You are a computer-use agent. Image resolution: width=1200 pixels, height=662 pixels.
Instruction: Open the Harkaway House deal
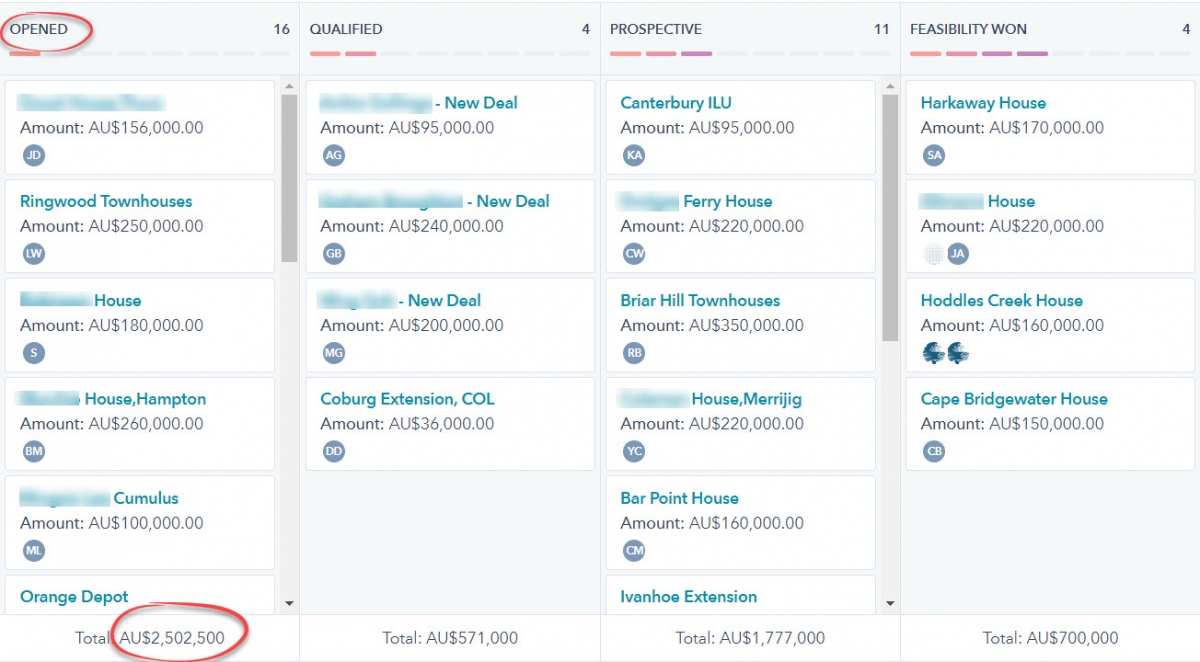(x=983, y=102)
